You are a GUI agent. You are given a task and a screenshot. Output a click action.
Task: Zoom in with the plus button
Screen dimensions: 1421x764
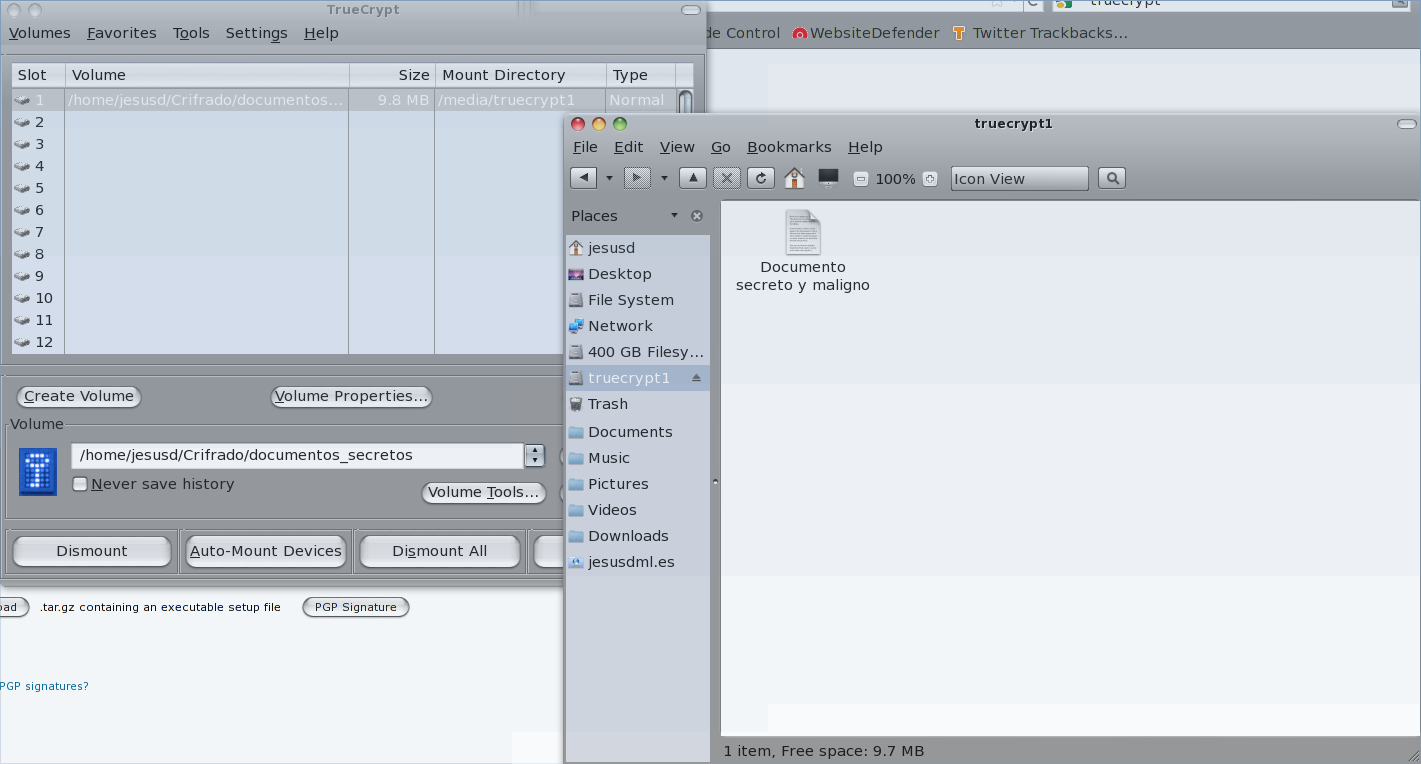[x=930, y=179]
